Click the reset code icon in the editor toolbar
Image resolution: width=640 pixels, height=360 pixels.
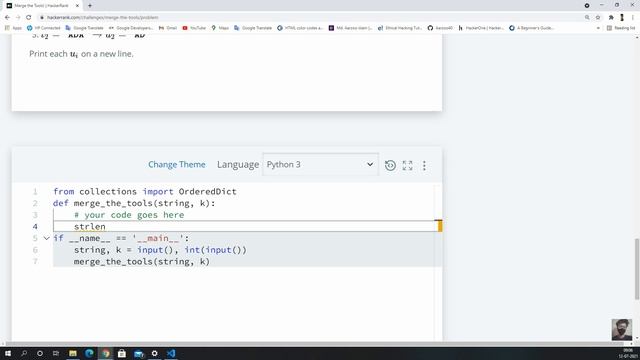[390, 165]
